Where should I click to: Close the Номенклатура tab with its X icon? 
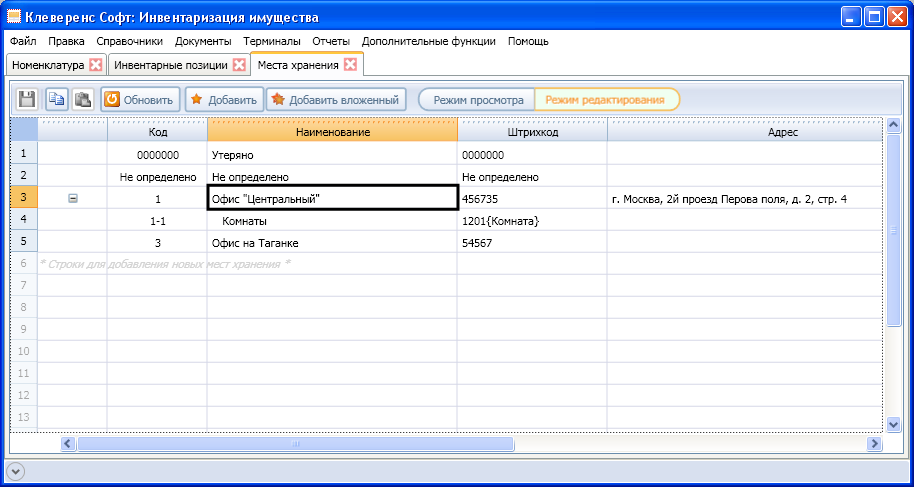(96, 65)
